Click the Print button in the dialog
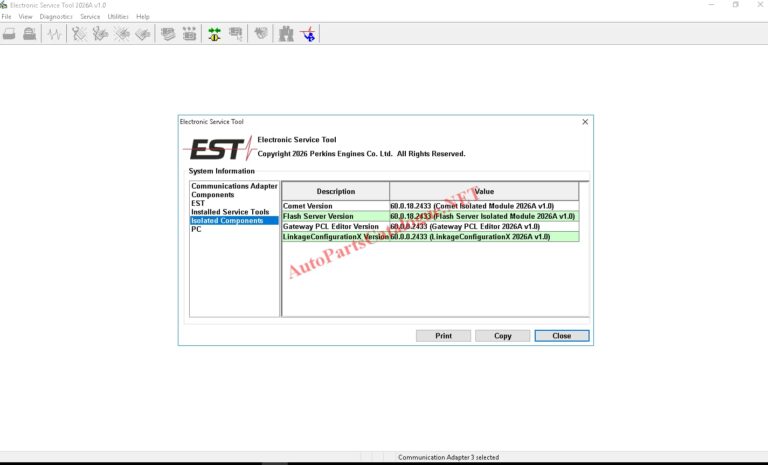768x465 pixels. tap(443, 336)
